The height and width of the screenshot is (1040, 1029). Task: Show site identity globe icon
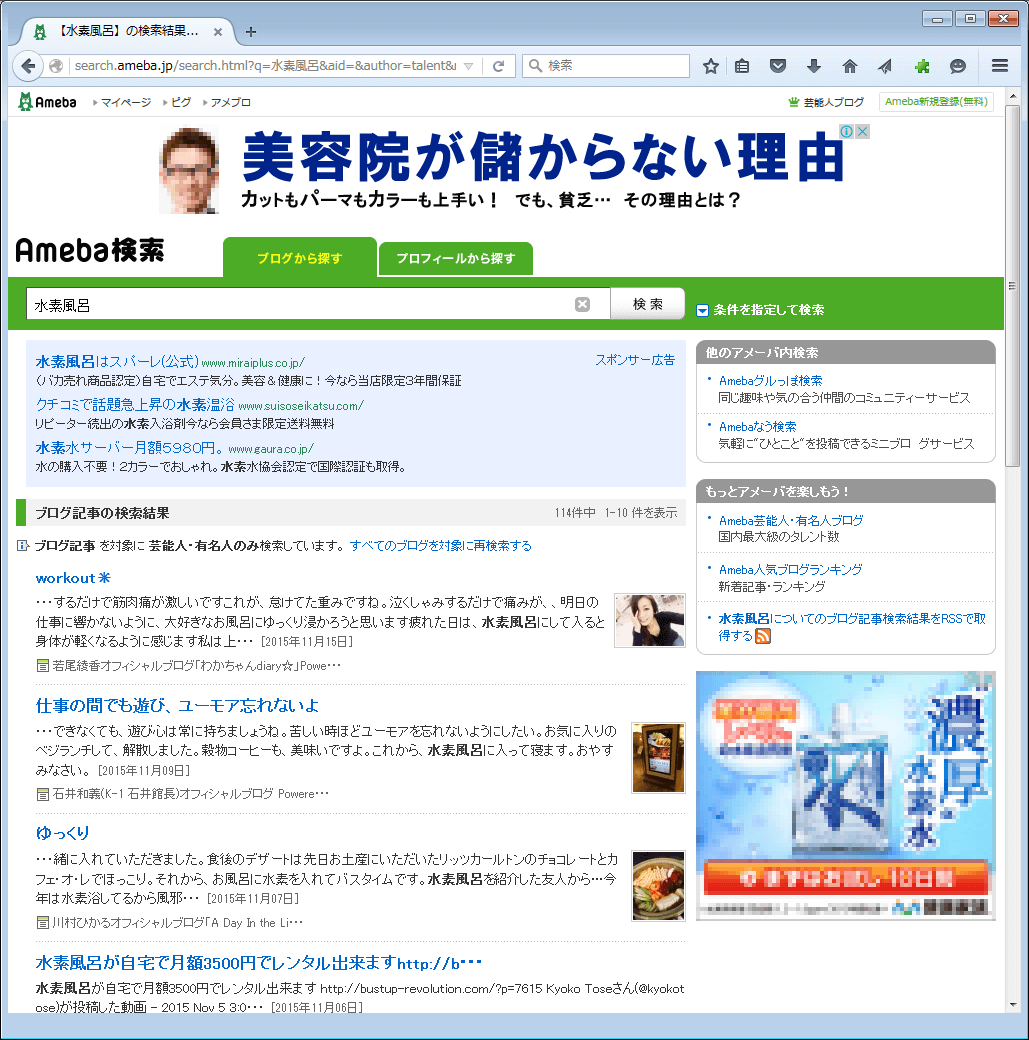point(56,66)
